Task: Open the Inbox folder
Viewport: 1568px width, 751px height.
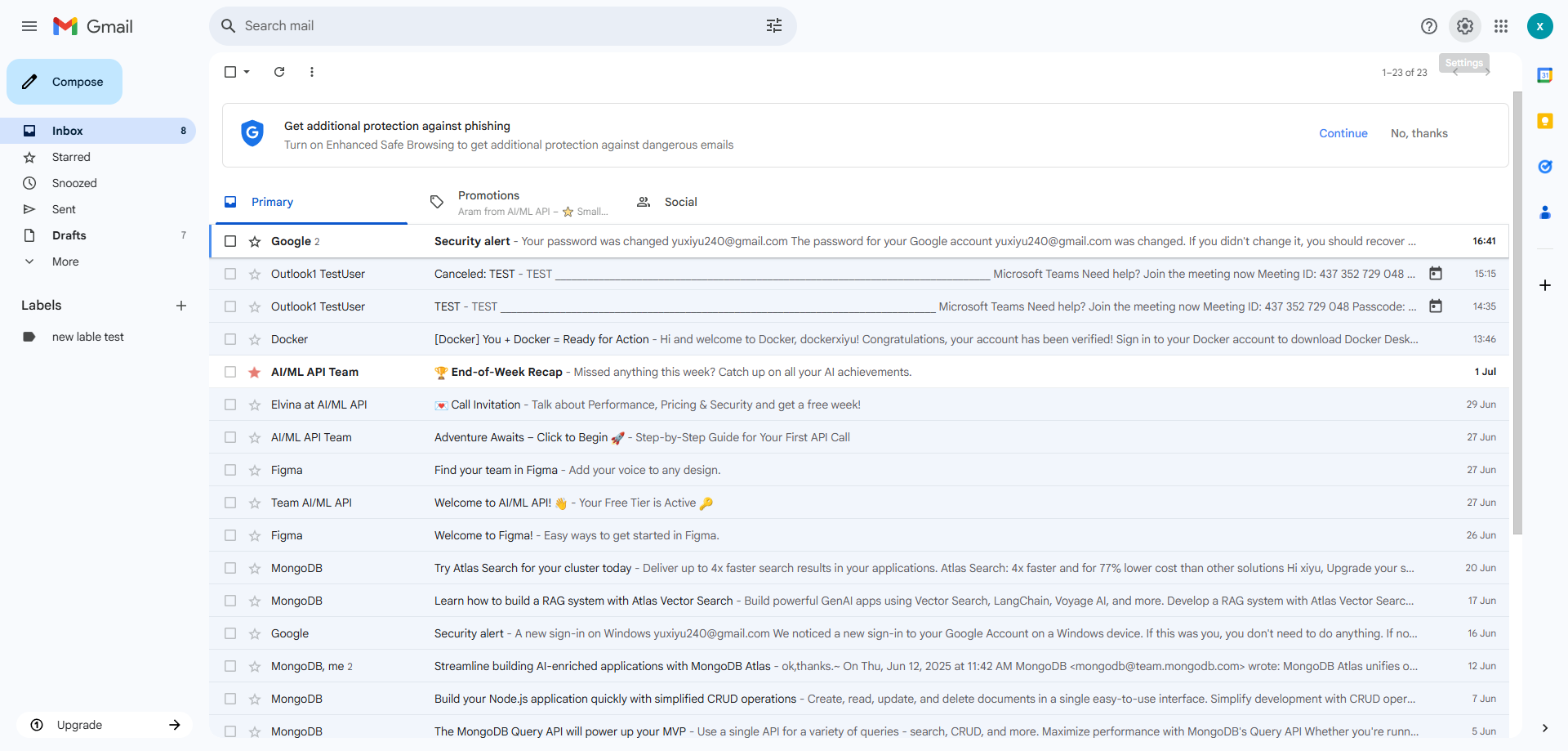Action: click(98, 131)
